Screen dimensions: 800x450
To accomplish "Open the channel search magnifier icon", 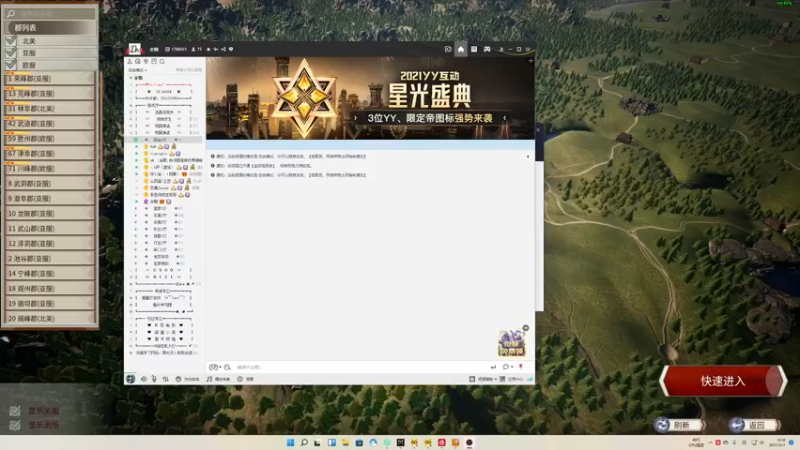I will [162, 61].
